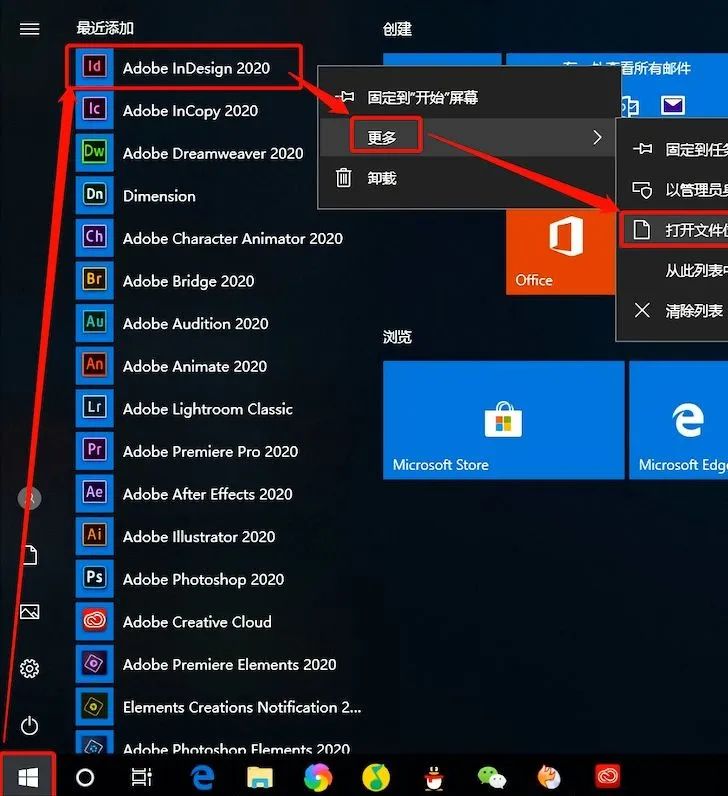Open Adobe Photoshop 2020 icon
Viewport: 728px width, 796px height.
(x=94, y=578)
